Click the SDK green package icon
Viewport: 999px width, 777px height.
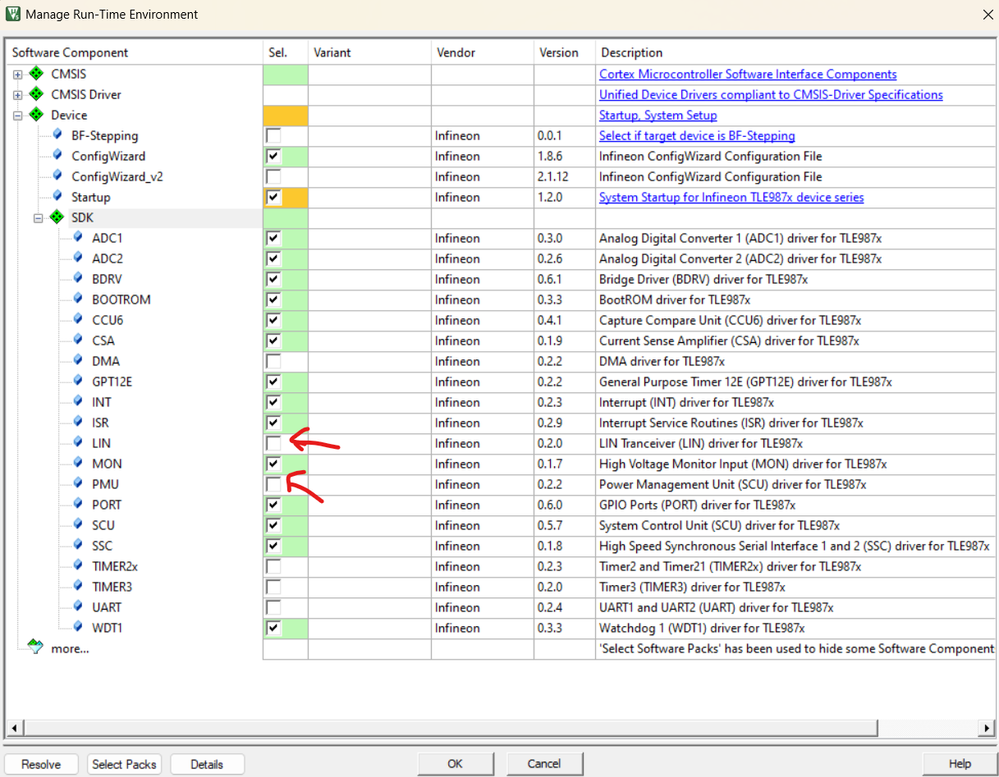point(56,217)
